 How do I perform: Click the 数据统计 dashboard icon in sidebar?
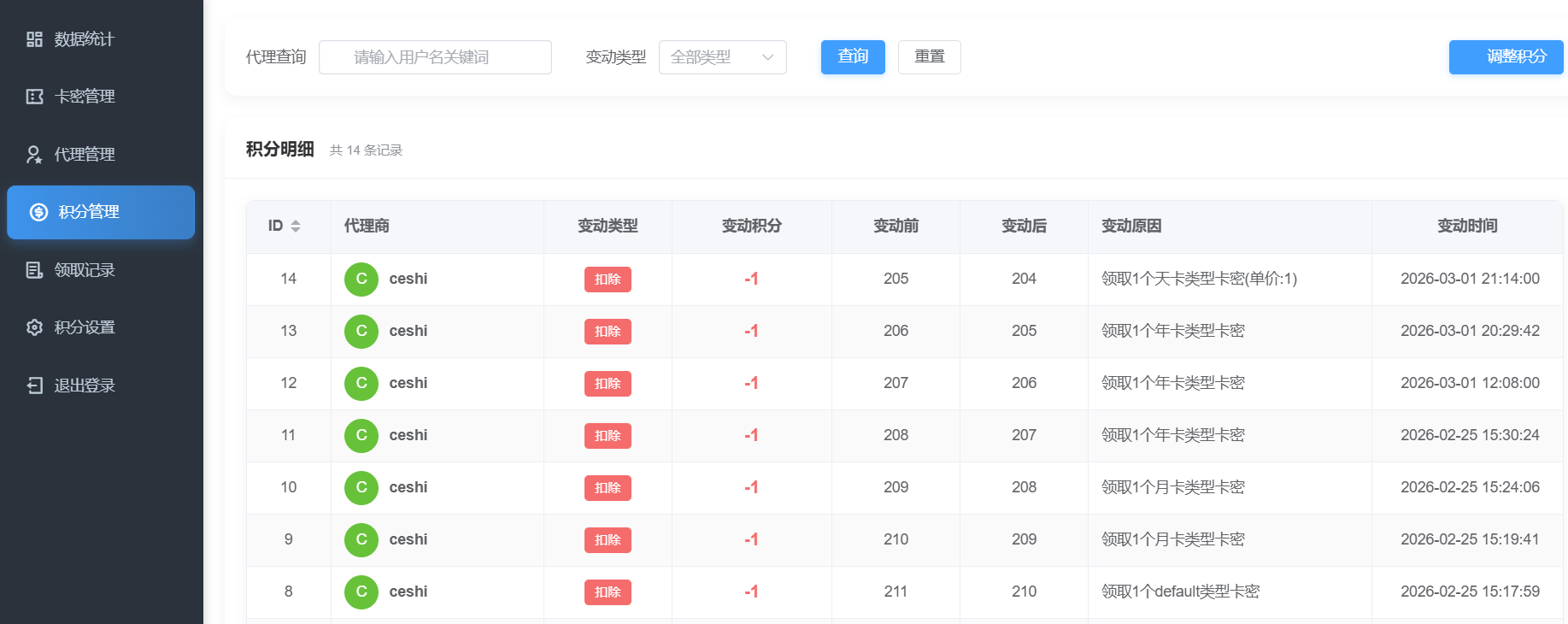point(34,39)
